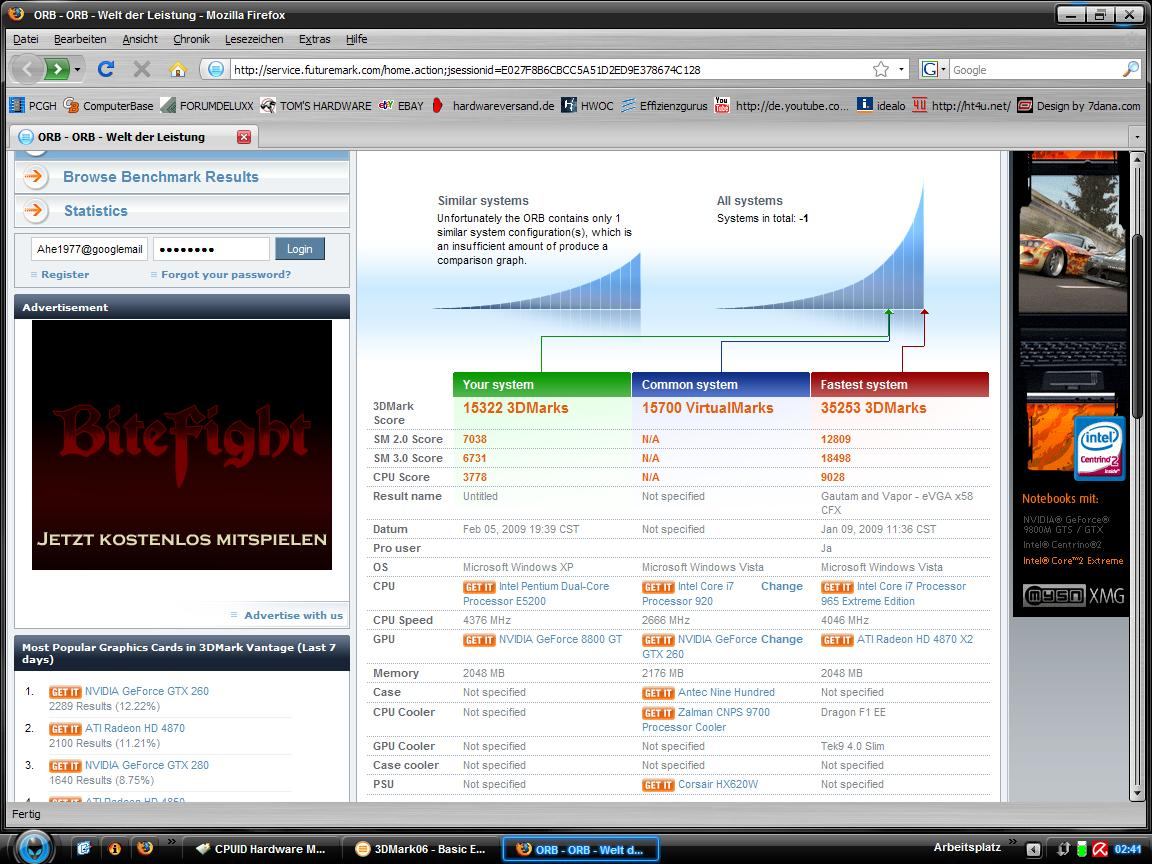This screenshot has width=1152, height=864.
Task: Open the Chronik menu
Action: click(191, 39)
